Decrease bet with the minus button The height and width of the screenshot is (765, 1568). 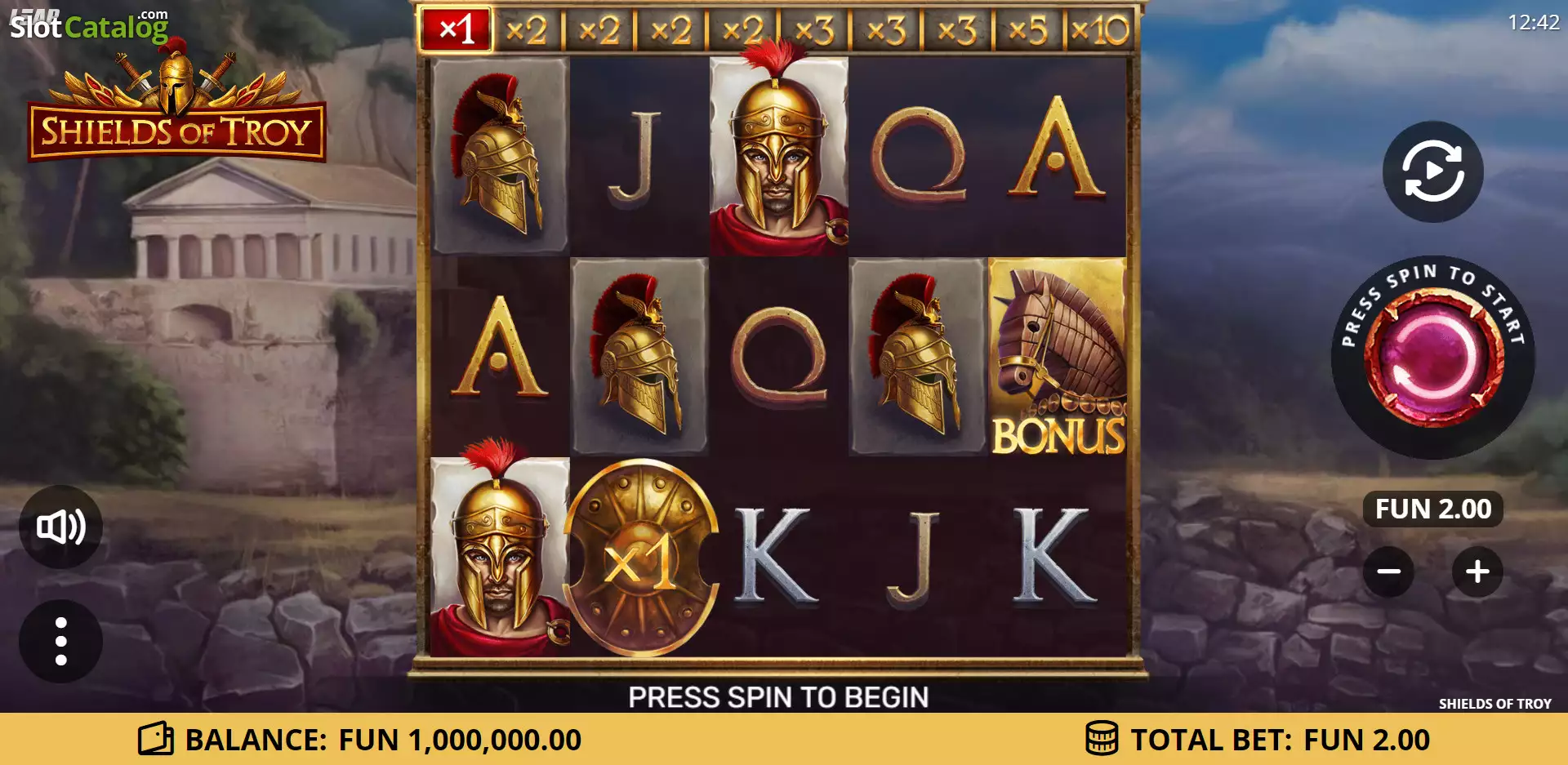point(1388,572)
